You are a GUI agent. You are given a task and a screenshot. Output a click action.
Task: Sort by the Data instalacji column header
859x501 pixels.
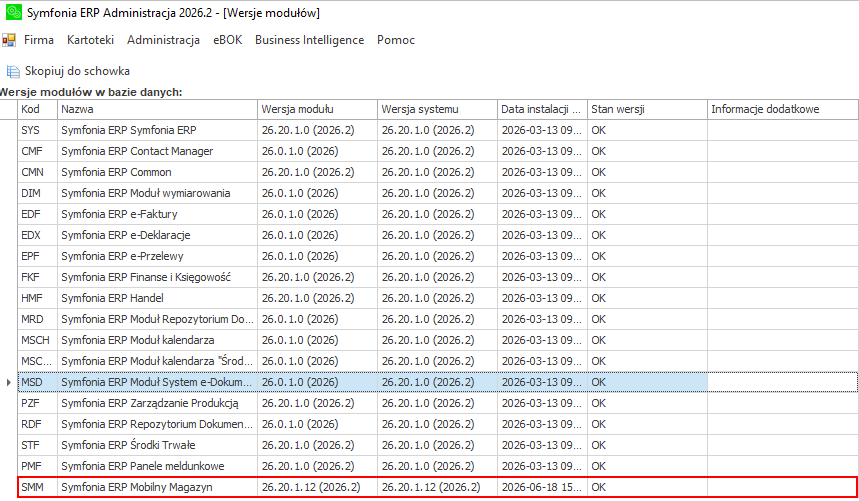coord(542,109)
